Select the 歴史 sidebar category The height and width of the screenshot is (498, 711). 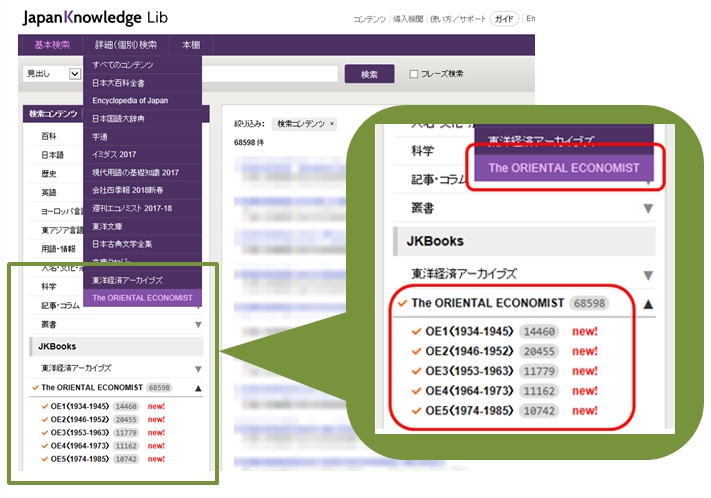click(x=49, y=174)
